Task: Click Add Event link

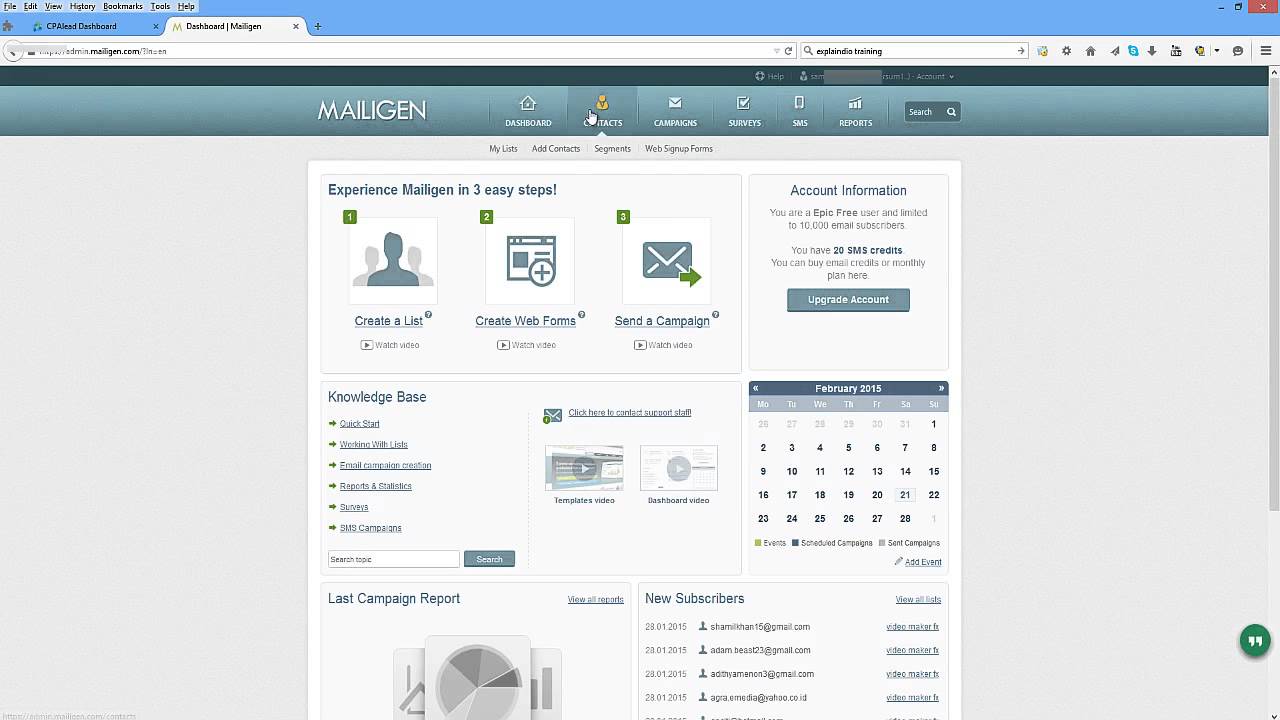Action: coord(923,562)
